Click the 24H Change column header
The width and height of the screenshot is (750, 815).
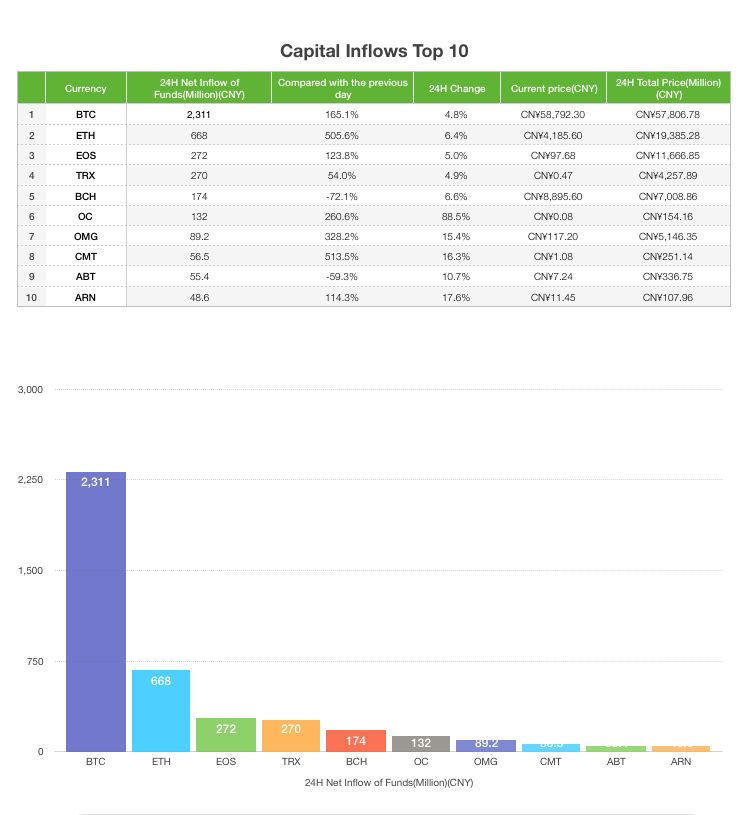457,88
